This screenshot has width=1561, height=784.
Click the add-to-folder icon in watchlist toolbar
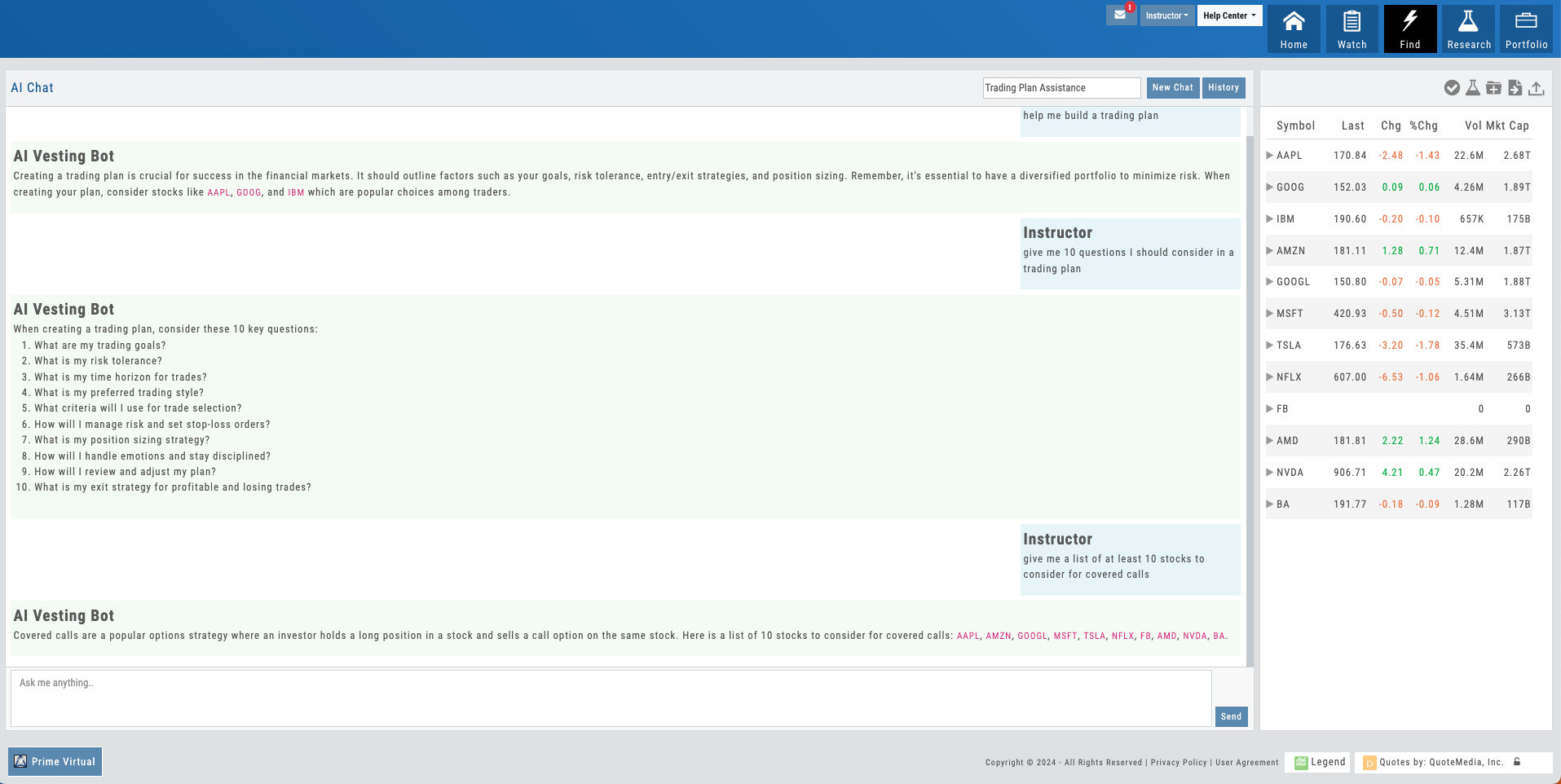click(x=1493, y=88)
